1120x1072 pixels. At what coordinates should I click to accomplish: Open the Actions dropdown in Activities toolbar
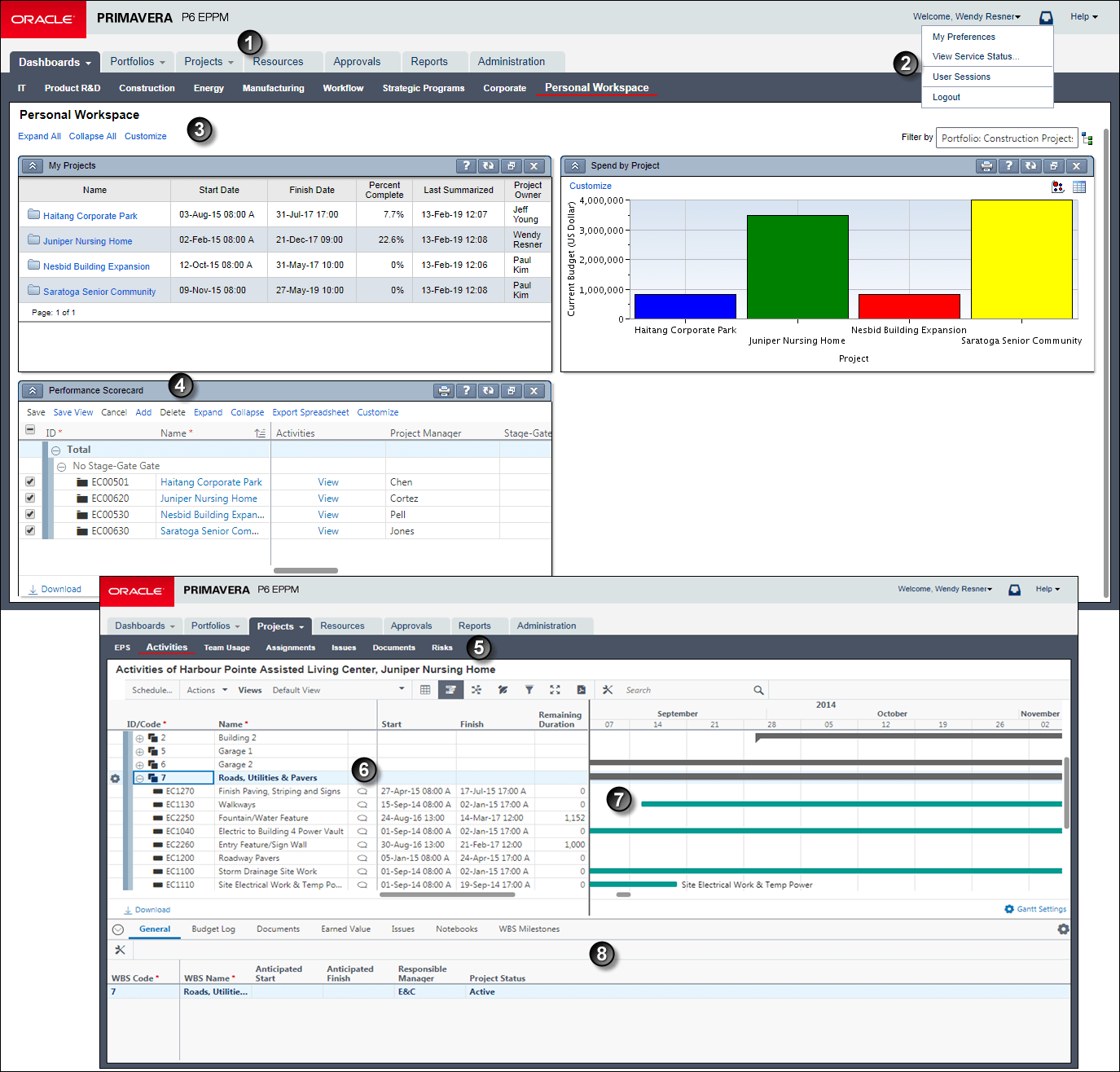point(207,690)
